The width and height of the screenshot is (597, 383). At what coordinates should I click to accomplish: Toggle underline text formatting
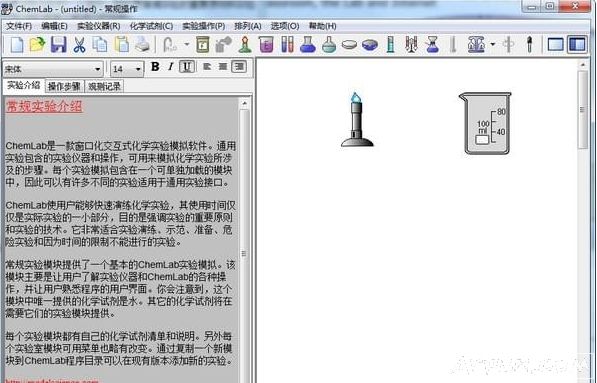(x=187, y=67)
